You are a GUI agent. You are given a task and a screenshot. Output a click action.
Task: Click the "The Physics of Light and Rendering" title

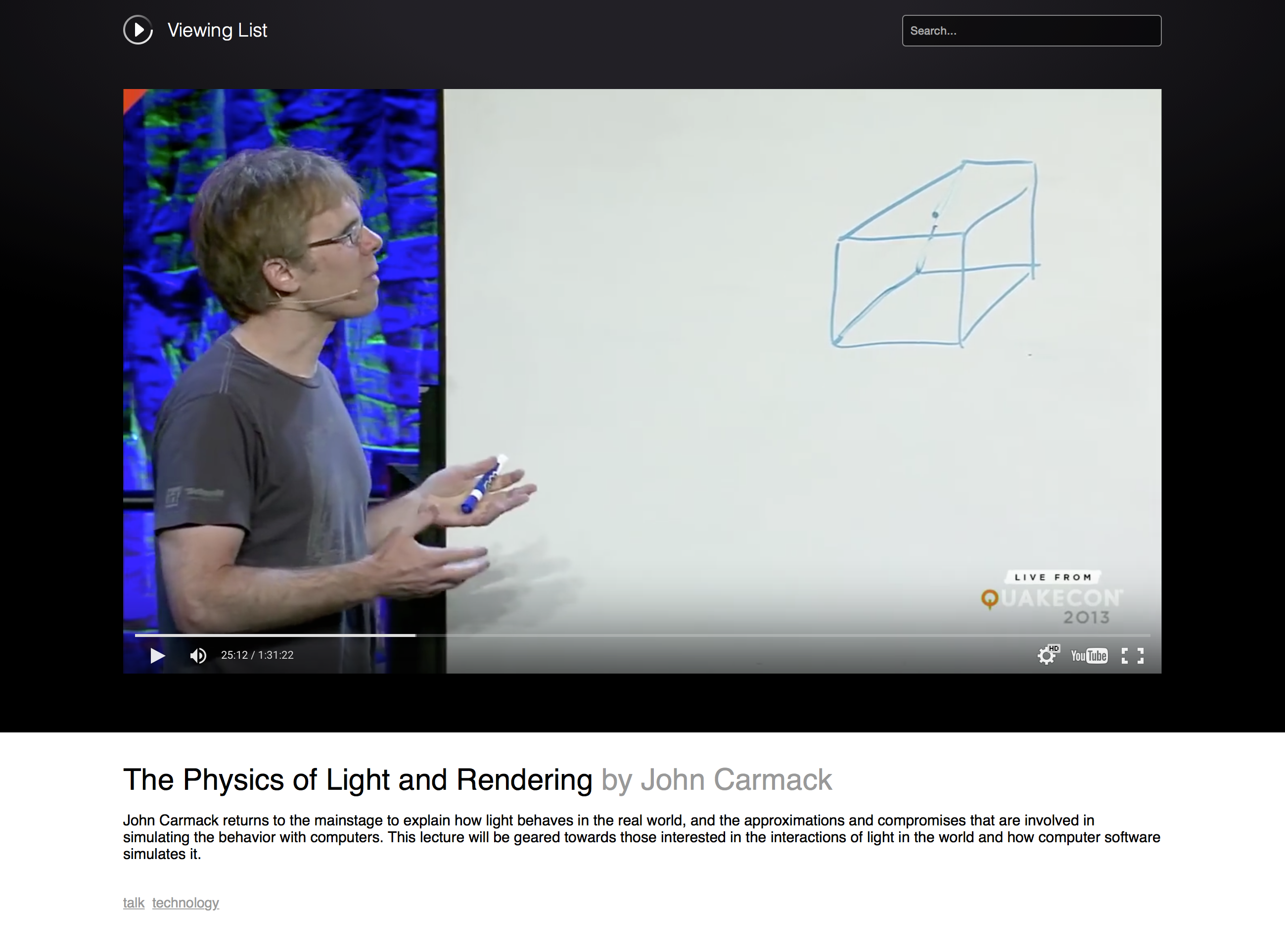[x=357, y=780]
